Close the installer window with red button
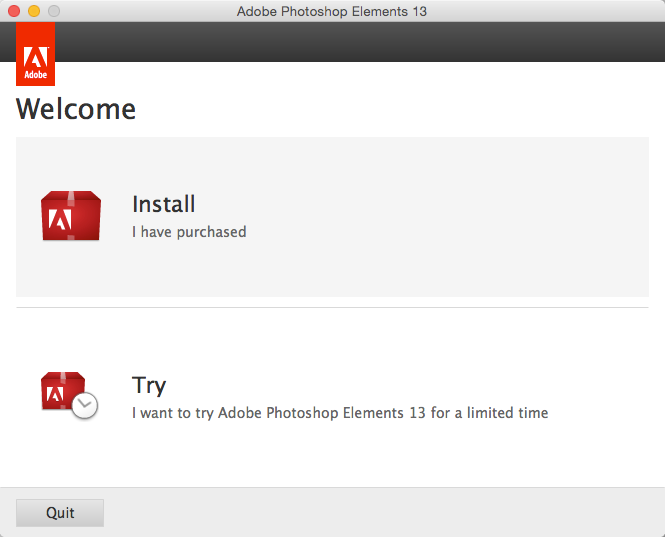 tap(14, 11)
